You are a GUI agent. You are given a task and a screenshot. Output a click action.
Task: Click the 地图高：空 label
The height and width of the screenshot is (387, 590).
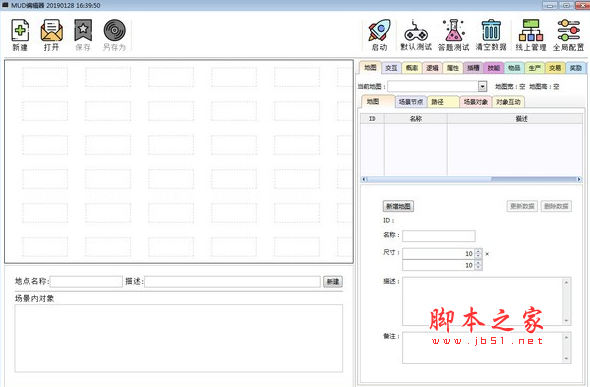click(544, 87)
